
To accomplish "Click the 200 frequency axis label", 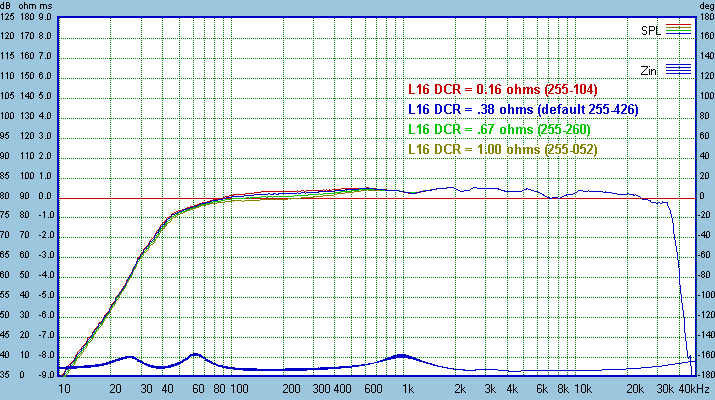I will click(x=291, y=389).
